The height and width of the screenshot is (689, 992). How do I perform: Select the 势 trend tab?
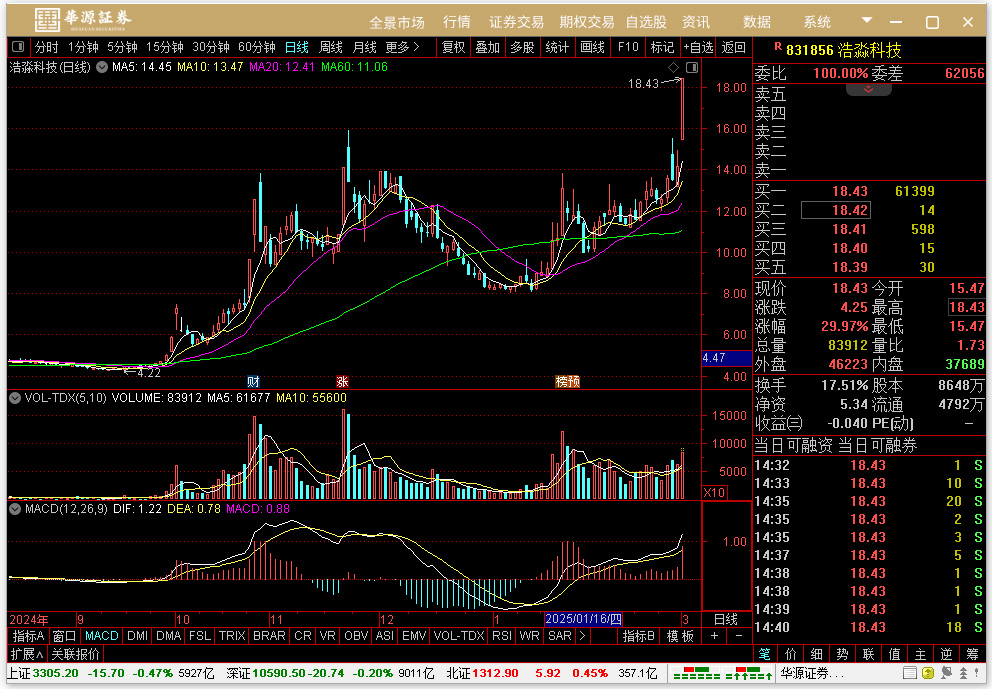pos(842,654)
